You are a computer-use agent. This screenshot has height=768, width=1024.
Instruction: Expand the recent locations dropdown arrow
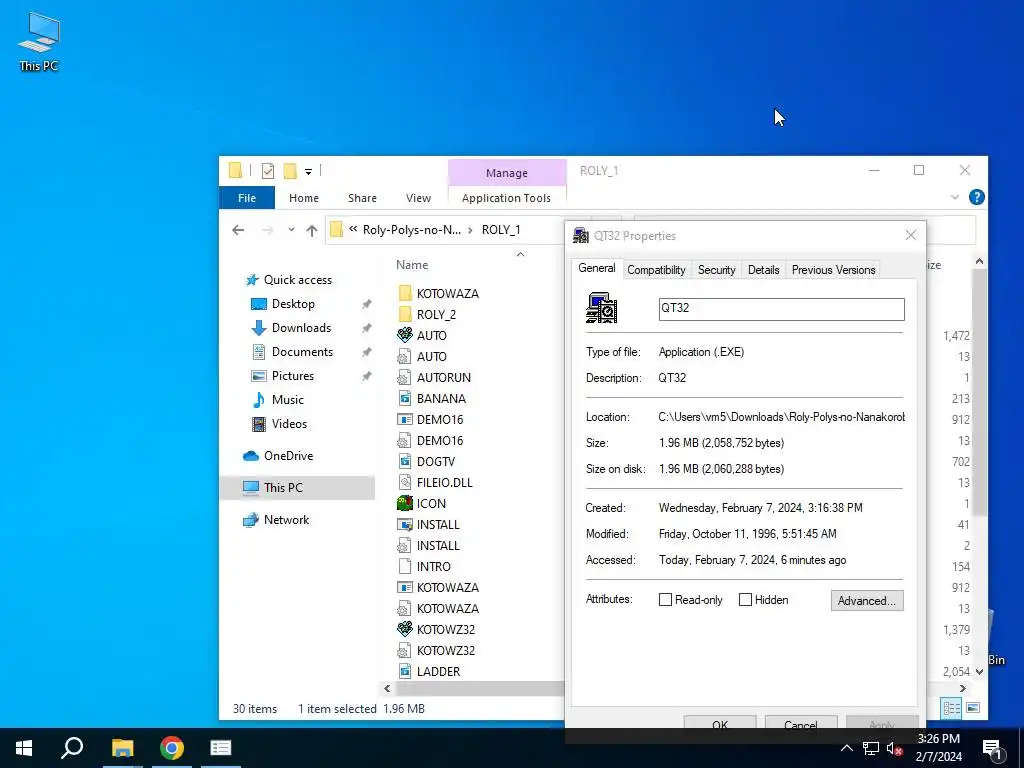pyautogui.click(x=291, y=230)
